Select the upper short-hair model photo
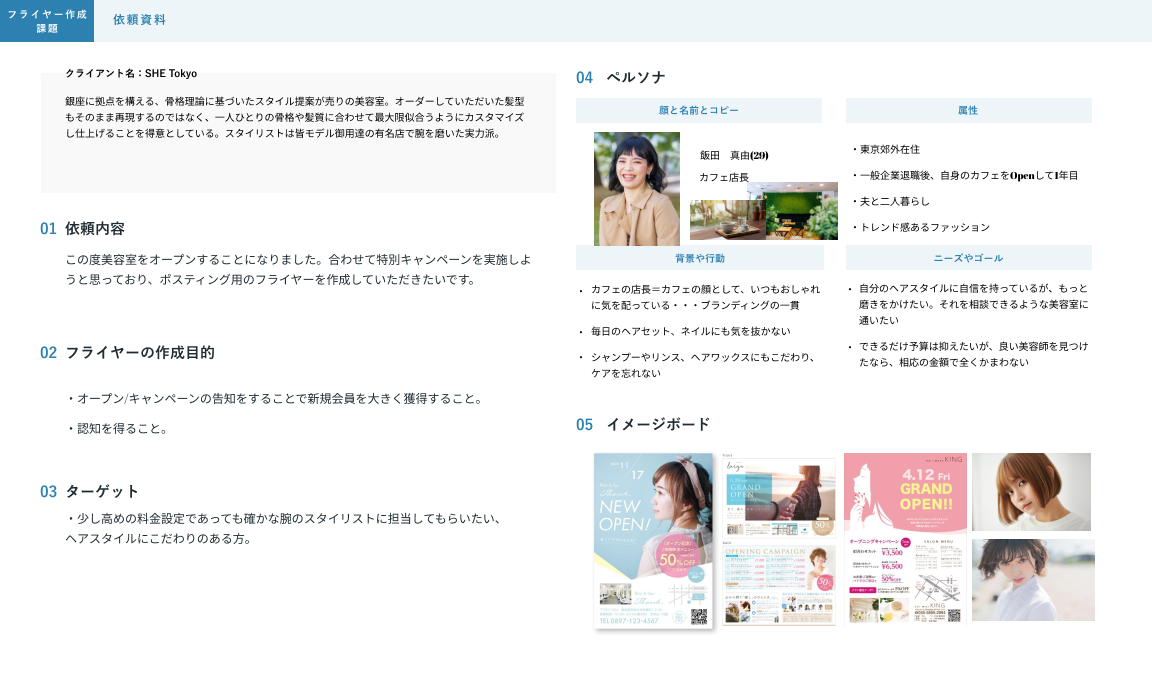This screenshot has height=700, width=1152. (1031, 492)
